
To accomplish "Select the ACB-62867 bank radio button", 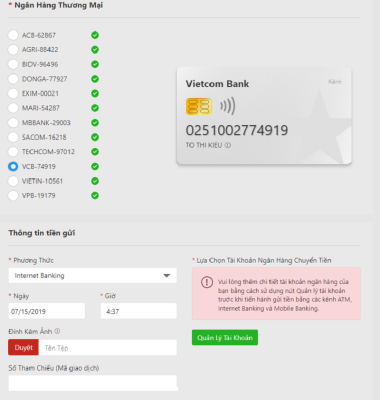I will 13,35.
